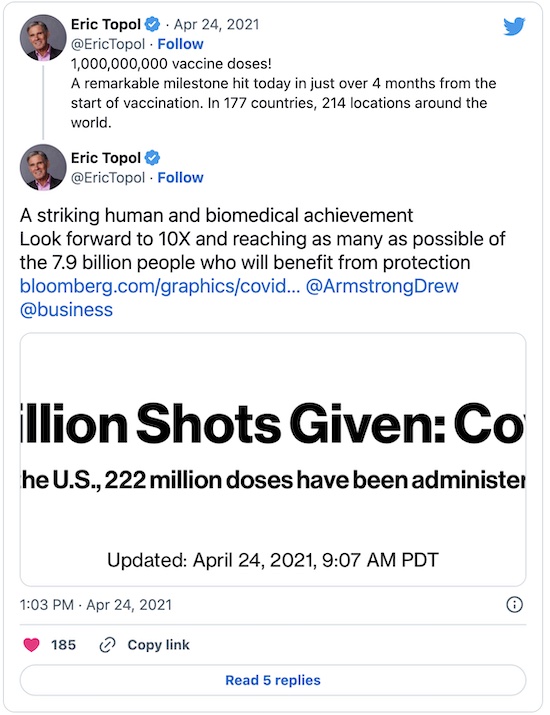Follow Eric Topol from the second tweet
The height and width of the screenshot is (715, 550).
180,177
